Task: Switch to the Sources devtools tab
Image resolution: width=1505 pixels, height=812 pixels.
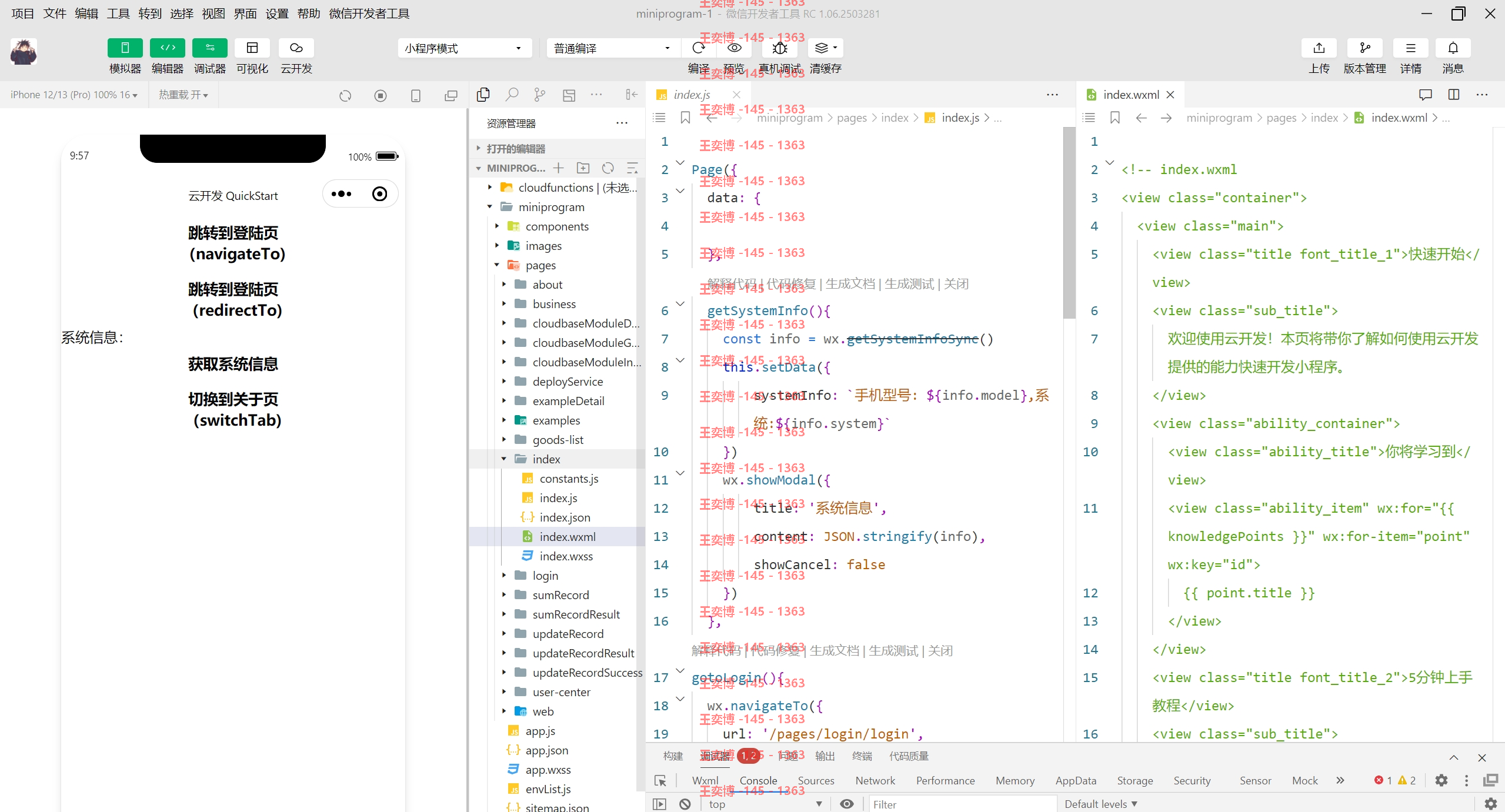Action: pos(816,780)
